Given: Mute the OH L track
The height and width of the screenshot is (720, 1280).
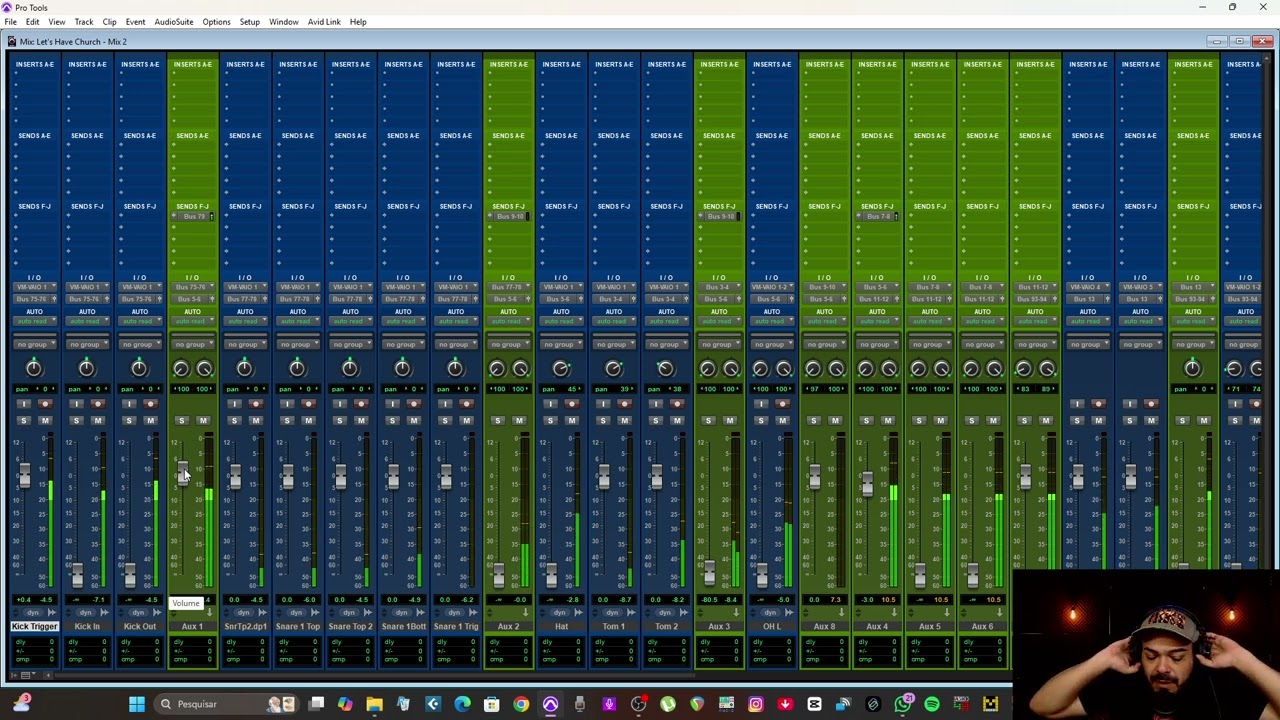Looking at the screenshot, I should [783, 420].
